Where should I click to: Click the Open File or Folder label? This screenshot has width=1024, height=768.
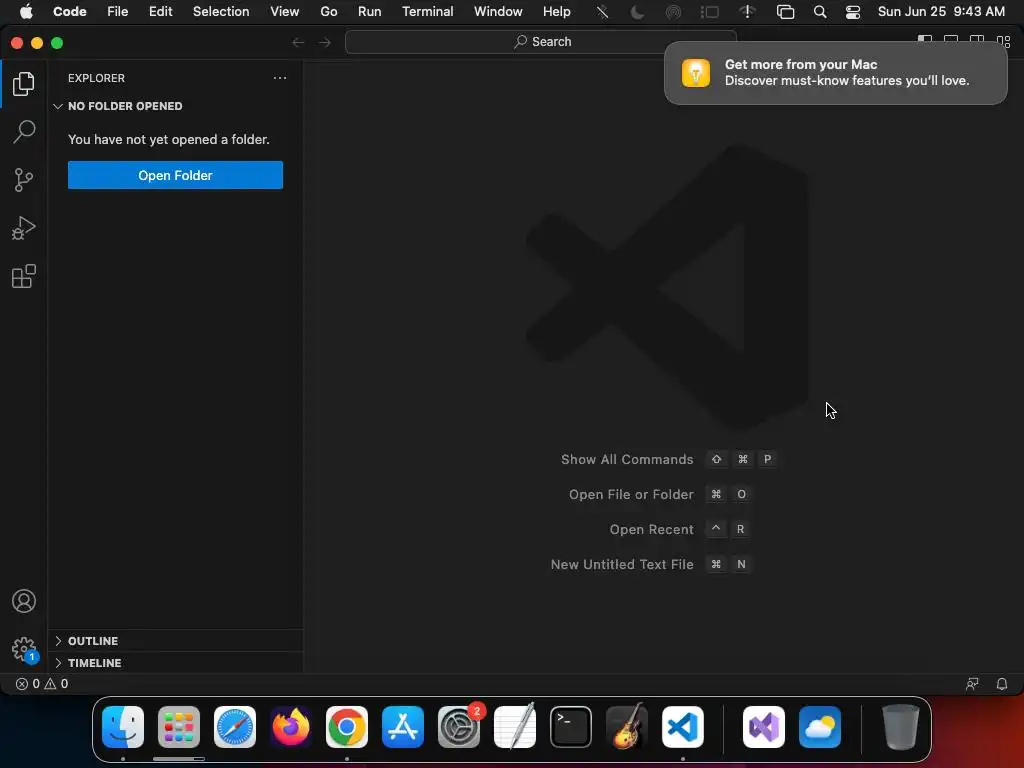pos(632,494)
